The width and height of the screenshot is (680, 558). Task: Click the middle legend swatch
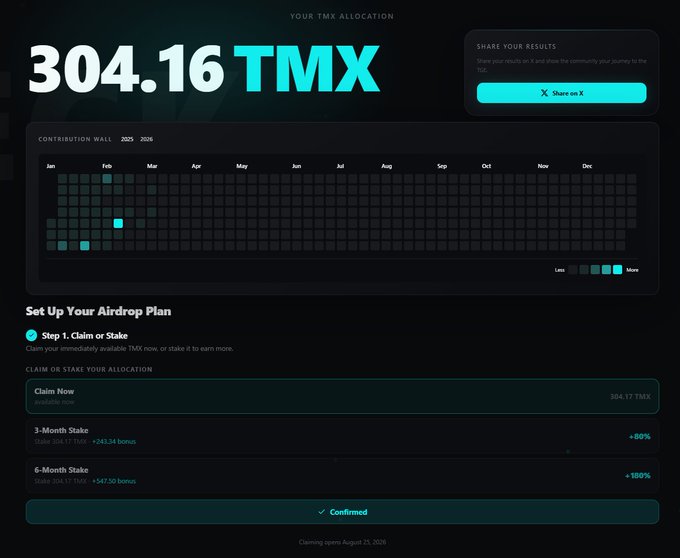coord(595,270)
